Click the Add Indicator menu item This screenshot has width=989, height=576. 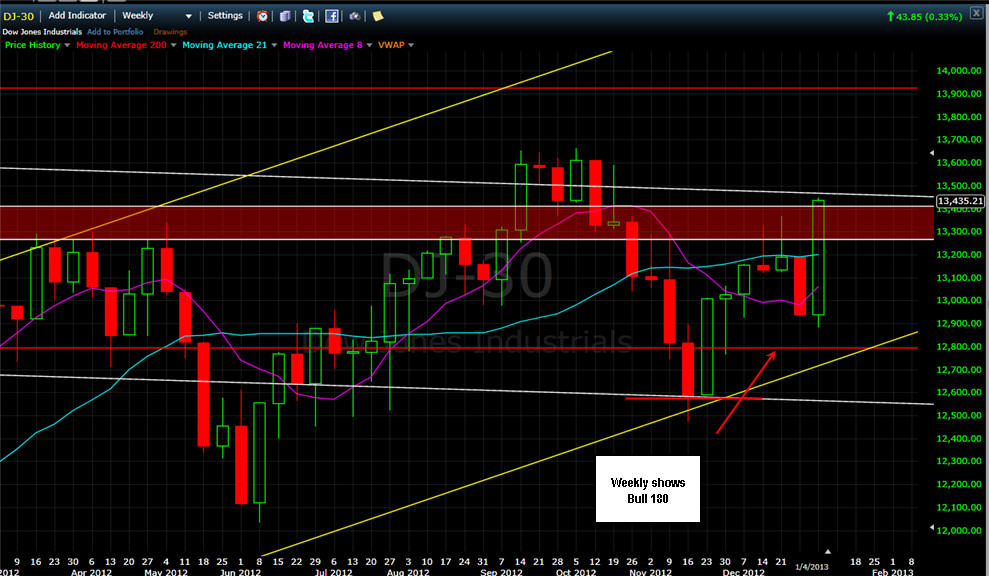(x=78, y=16)
